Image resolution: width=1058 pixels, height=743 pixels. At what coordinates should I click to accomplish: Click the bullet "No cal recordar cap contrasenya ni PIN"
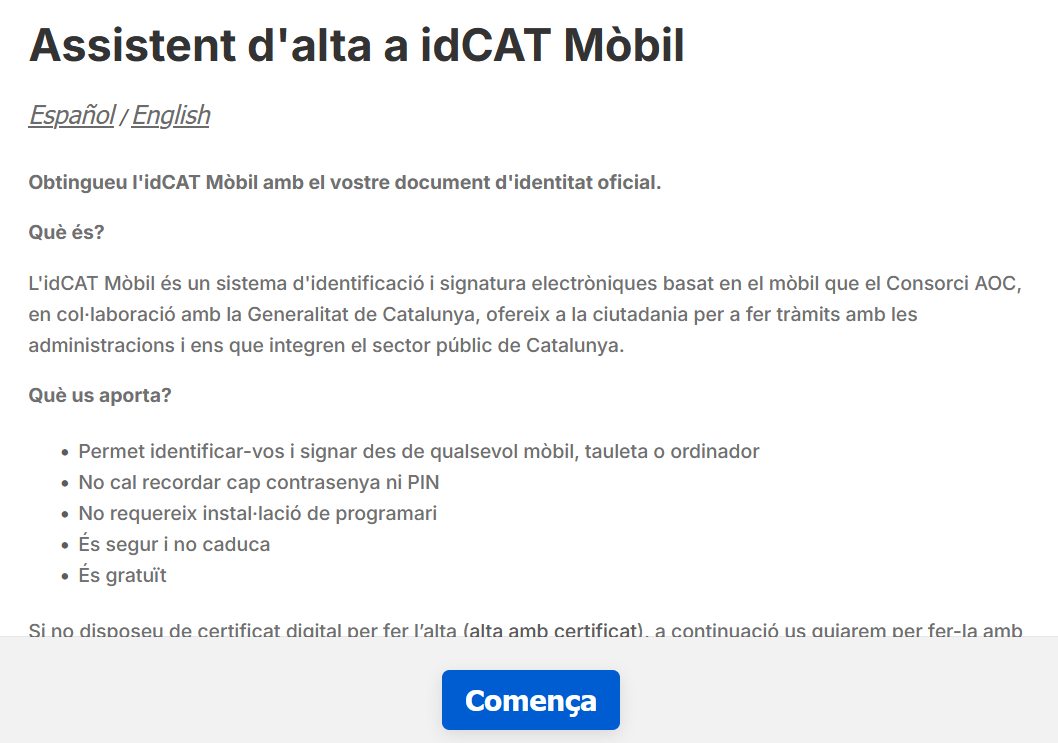click(258, 482)
